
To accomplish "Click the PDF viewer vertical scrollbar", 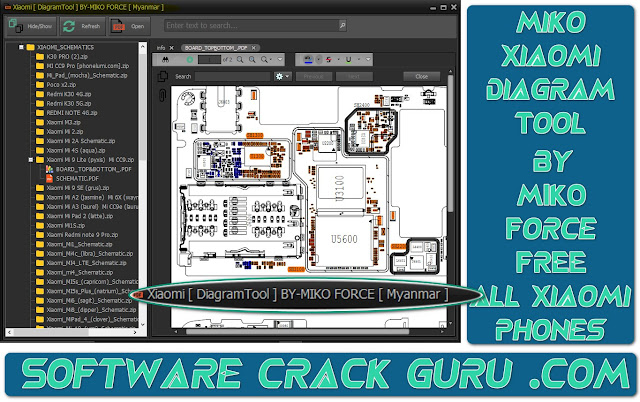I will (x=450, y=143).
